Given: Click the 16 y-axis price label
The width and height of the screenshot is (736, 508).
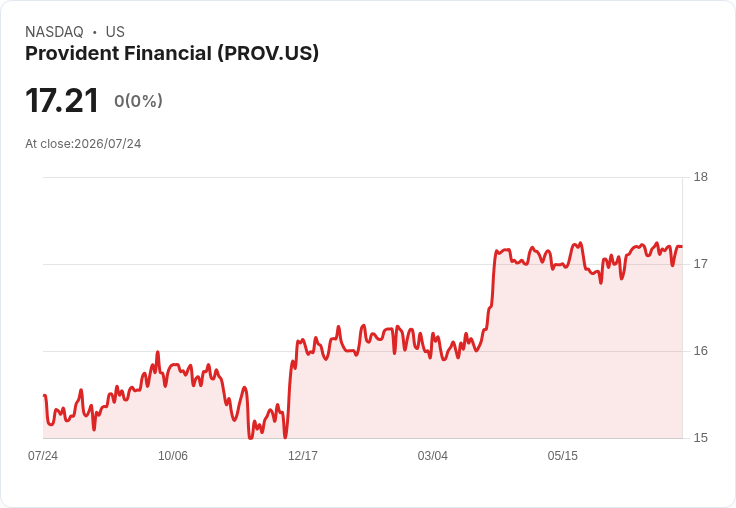Looking at the screenshot, I should (700, 351).
